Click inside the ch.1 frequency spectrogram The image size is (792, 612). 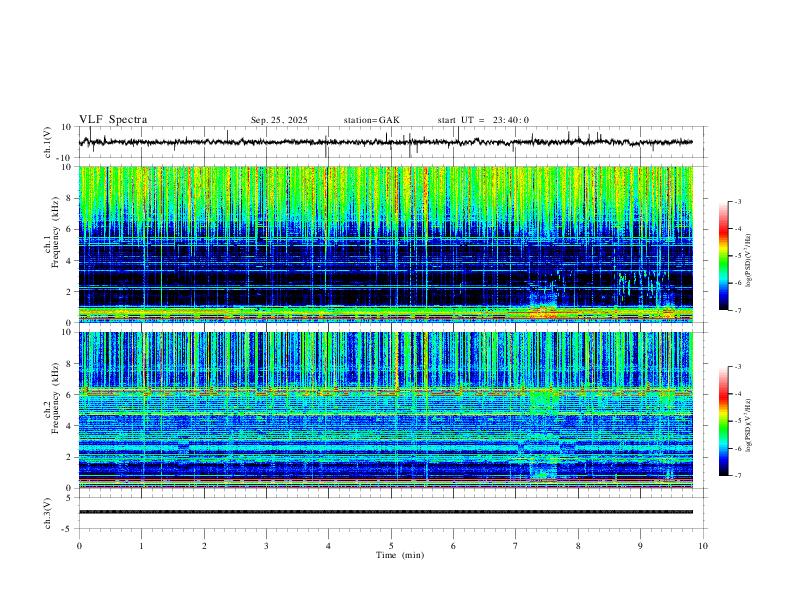(x=385, y=244)
